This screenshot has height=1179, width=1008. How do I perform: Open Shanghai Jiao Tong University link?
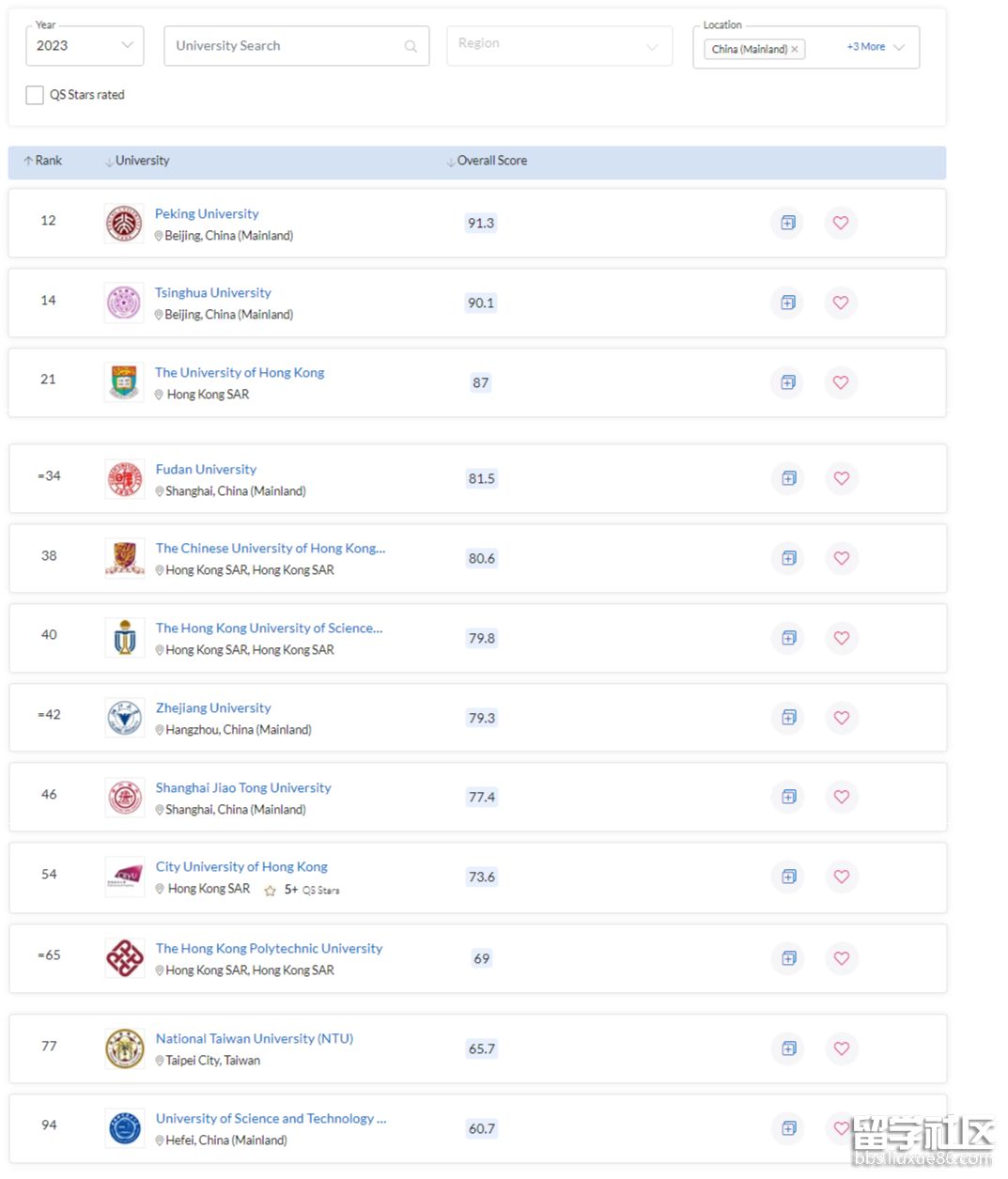243,787
